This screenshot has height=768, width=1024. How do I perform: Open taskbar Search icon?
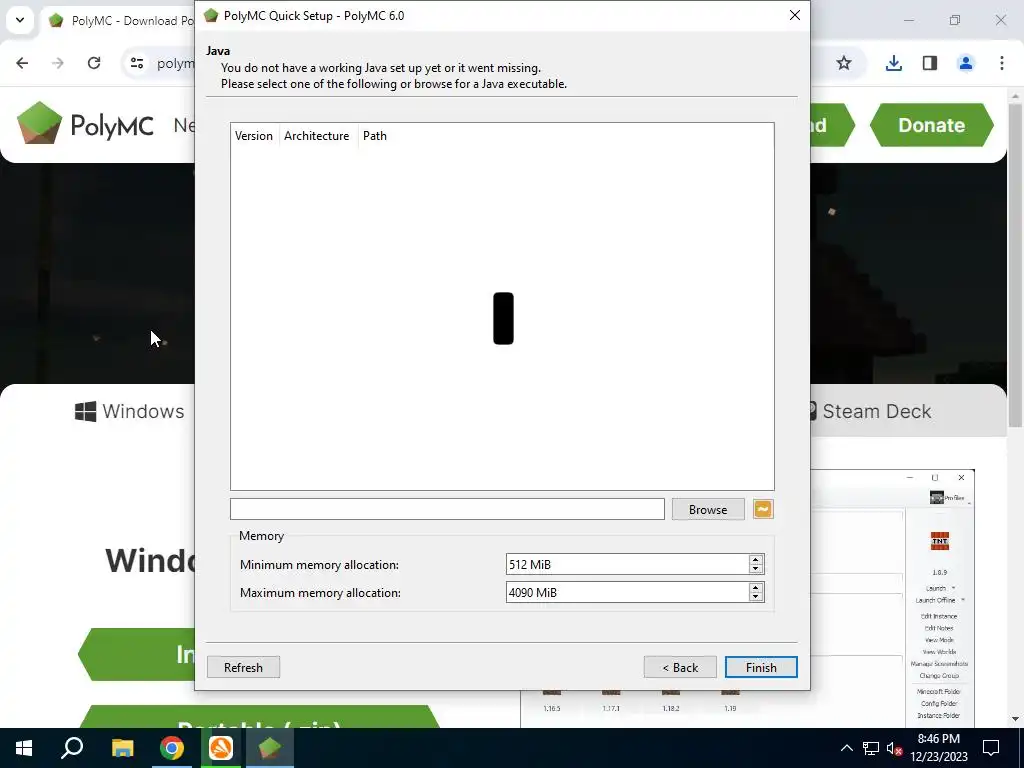tap(72, 748)
